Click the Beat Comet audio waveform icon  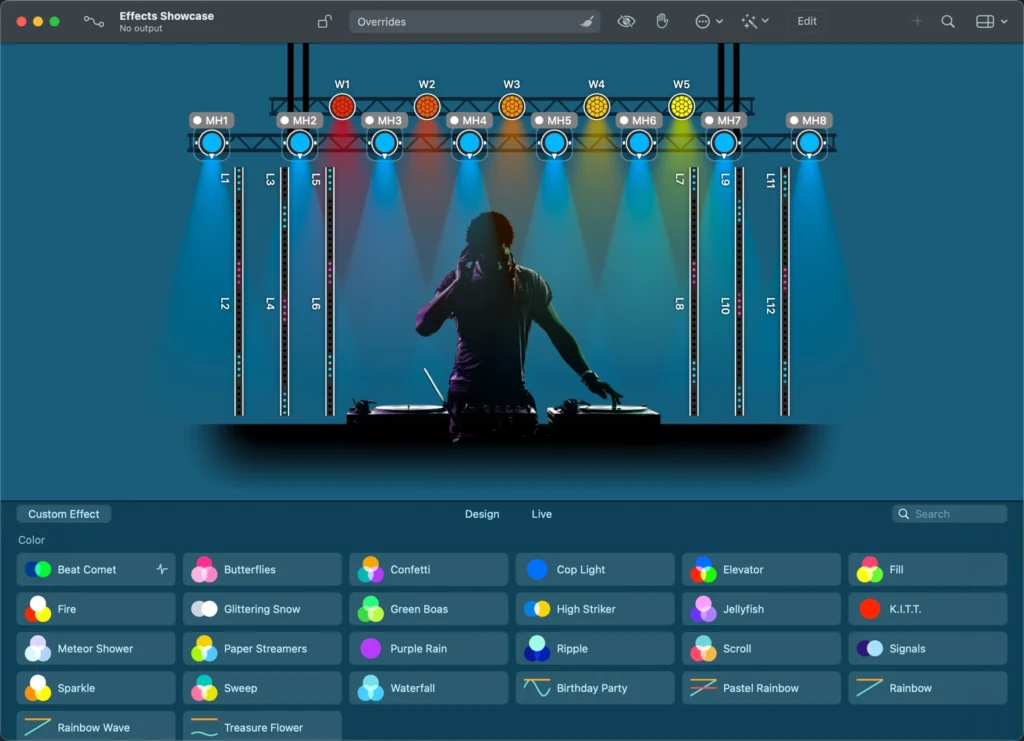(x=162, y=570)
